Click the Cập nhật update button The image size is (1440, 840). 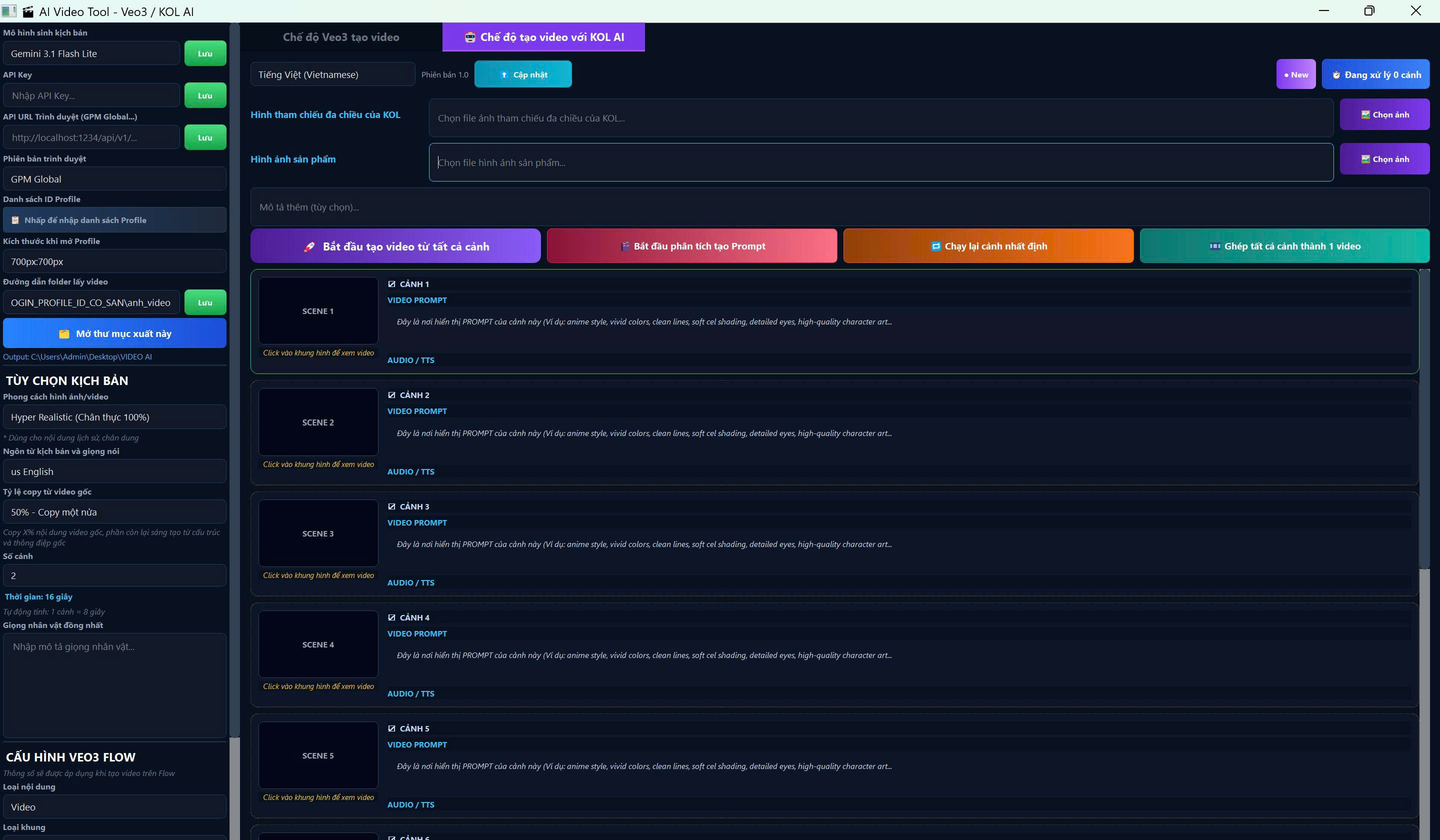(523, 74)
